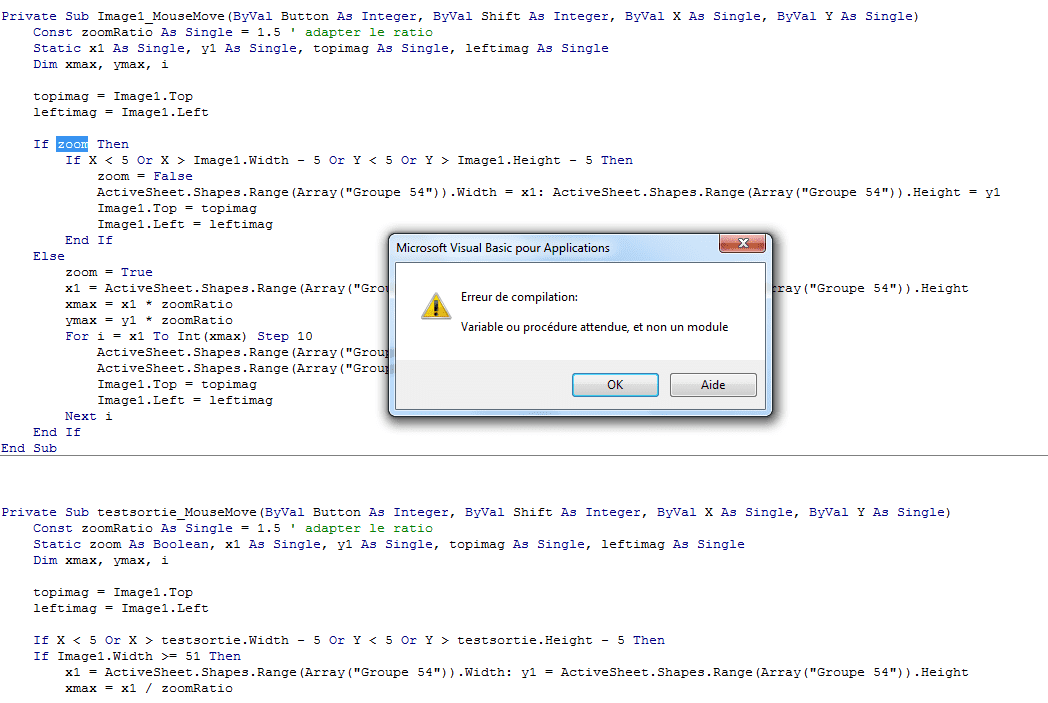Click the 'End Sub' line
1048x703 pixels.
pos(29,448)
